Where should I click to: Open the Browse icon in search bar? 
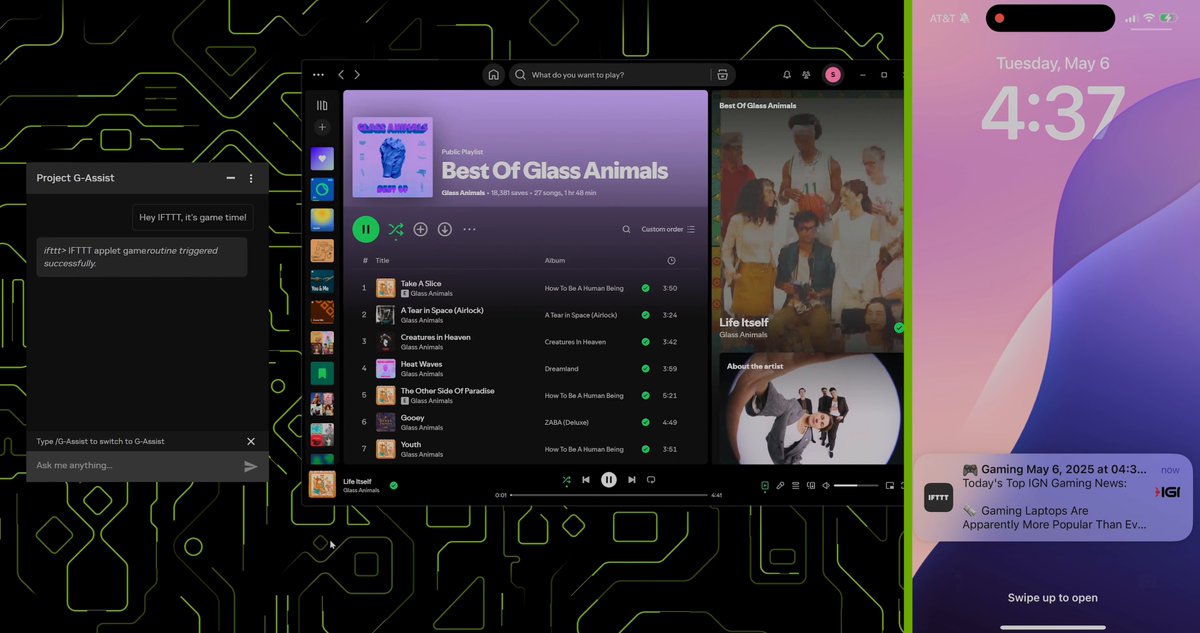point(722,75)
